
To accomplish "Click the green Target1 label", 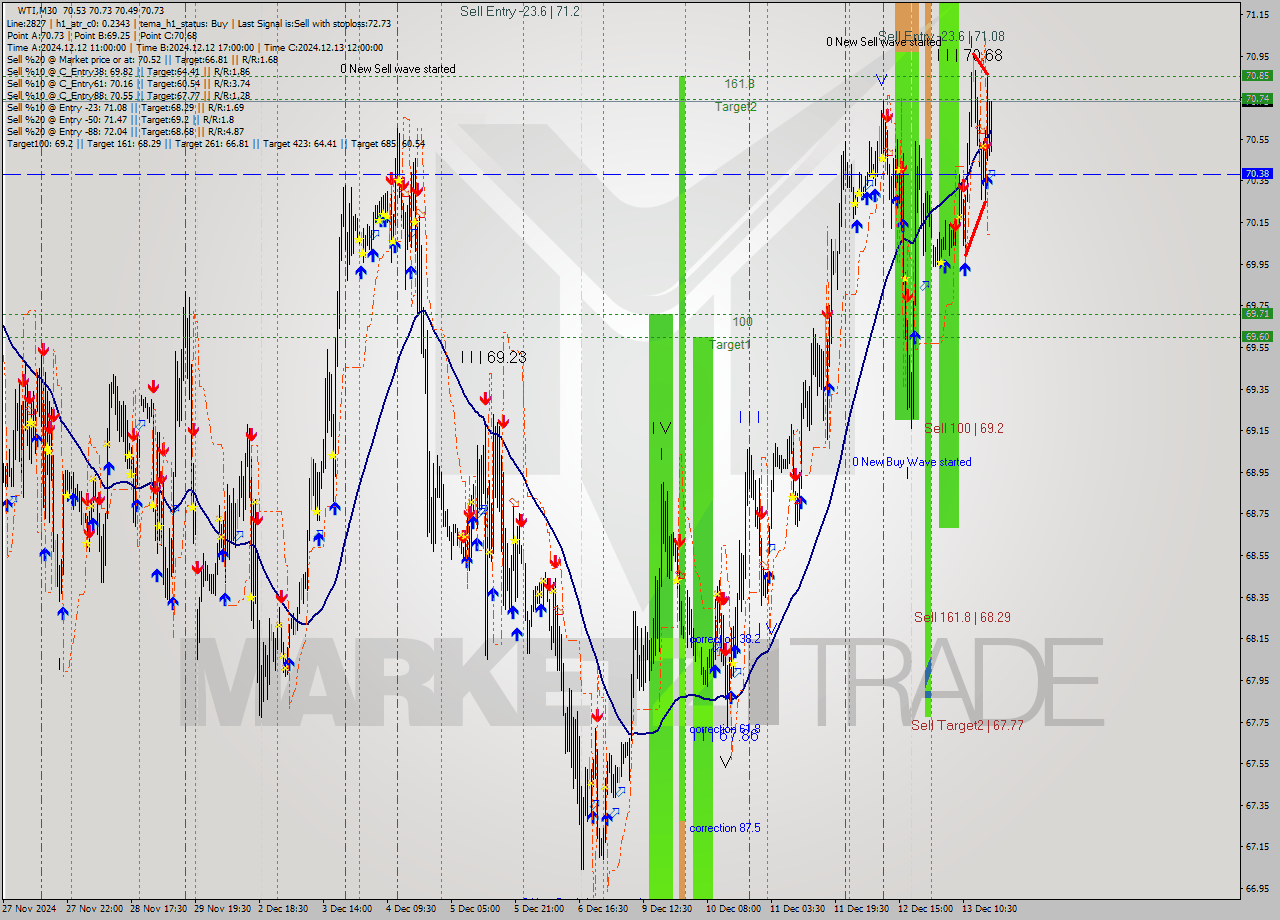I will [730, 344].
